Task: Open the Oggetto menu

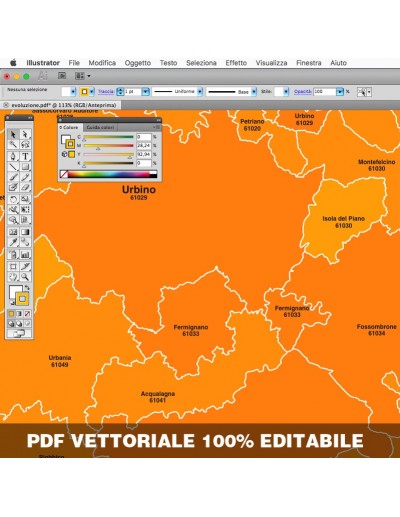Action: coord(138,63)
